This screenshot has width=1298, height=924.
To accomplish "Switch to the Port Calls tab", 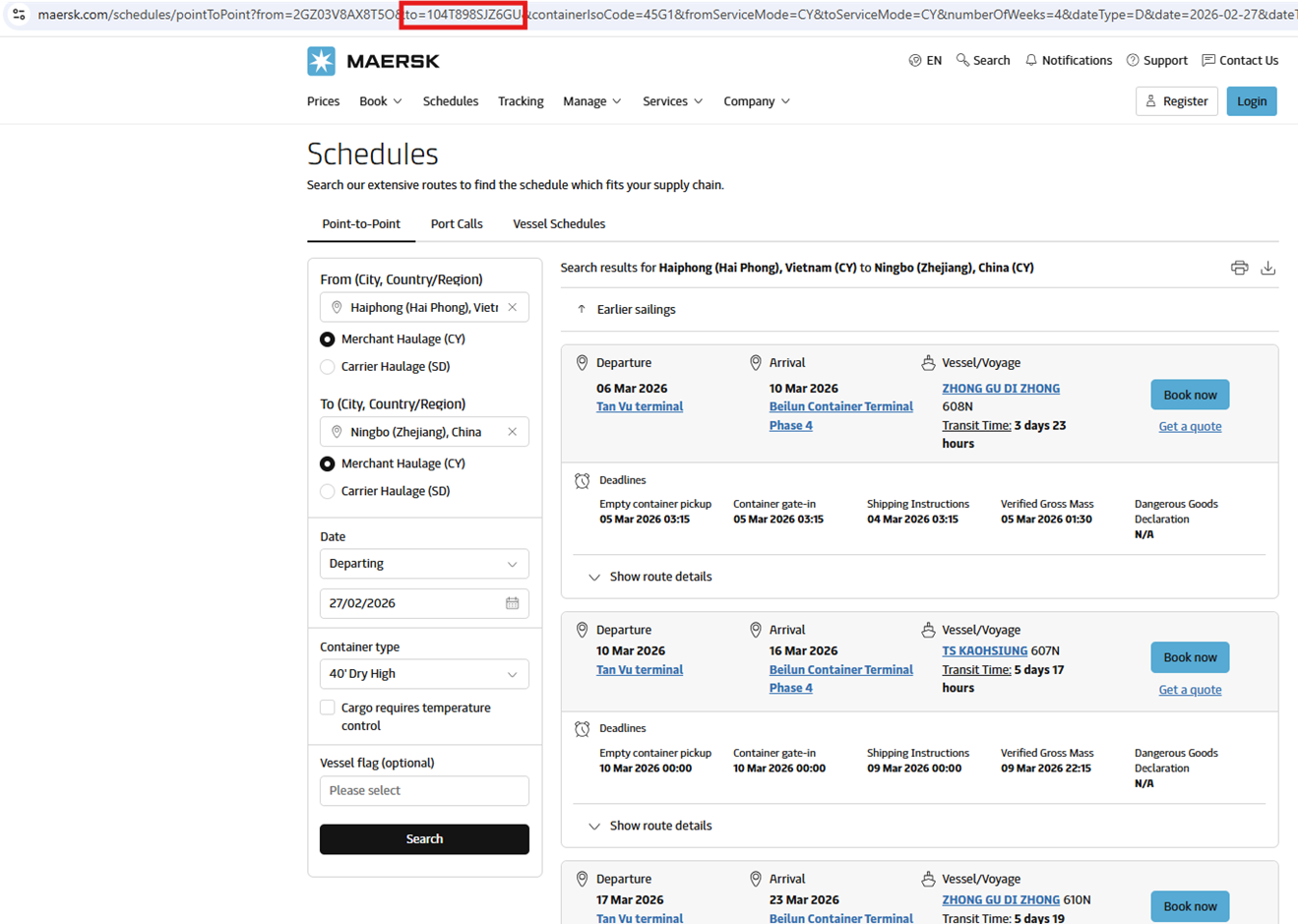I will 457,224.
